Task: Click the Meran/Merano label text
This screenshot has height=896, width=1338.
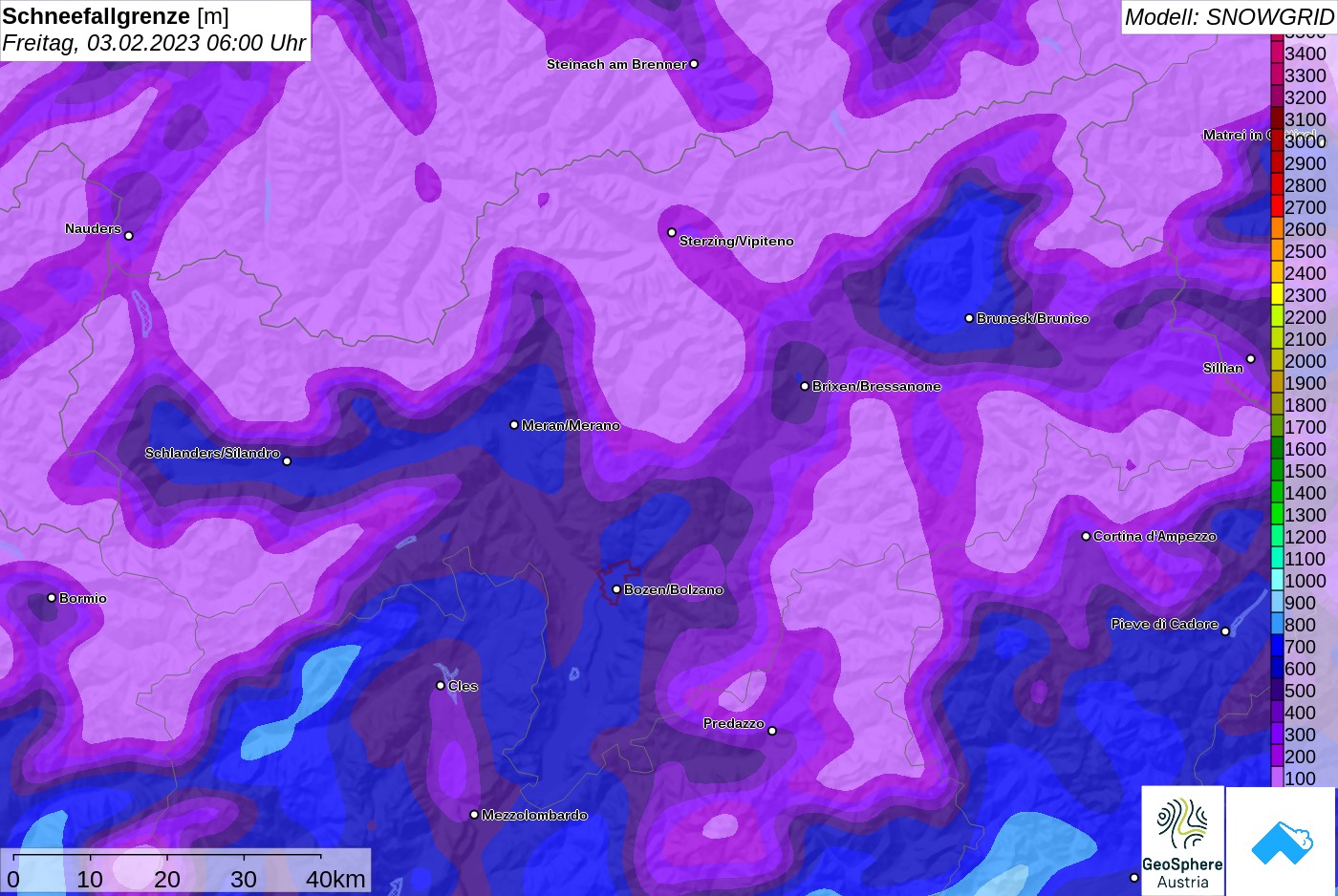Action: pos(571,425)
